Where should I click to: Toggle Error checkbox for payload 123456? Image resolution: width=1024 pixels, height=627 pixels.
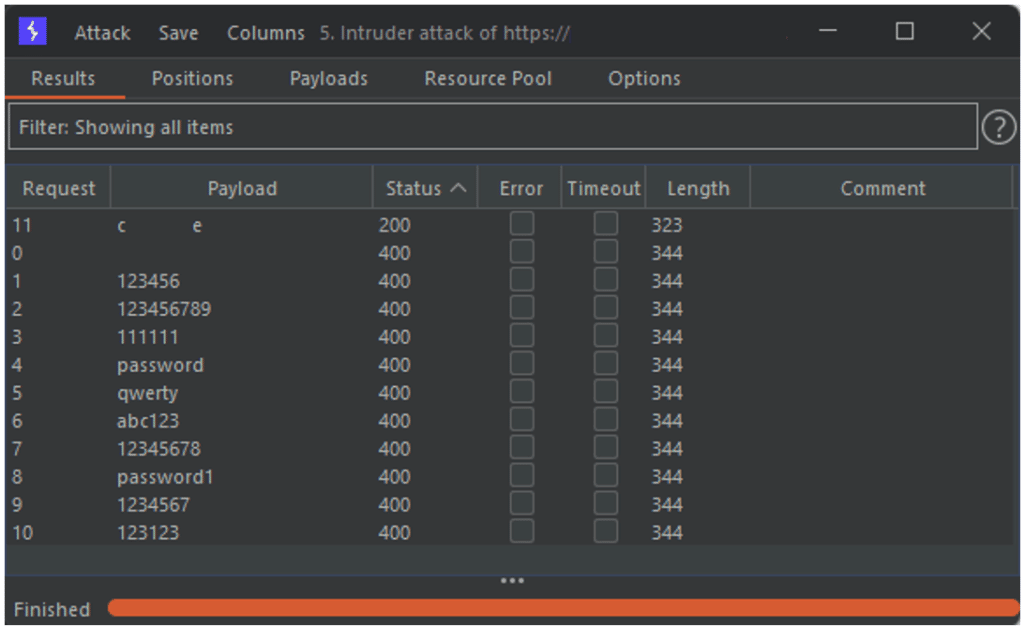click(522, 280)
